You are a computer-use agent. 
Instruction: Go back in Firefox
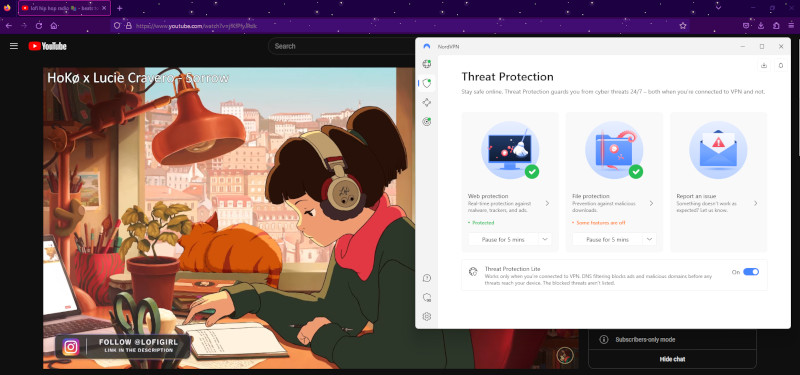coord(9,26)
